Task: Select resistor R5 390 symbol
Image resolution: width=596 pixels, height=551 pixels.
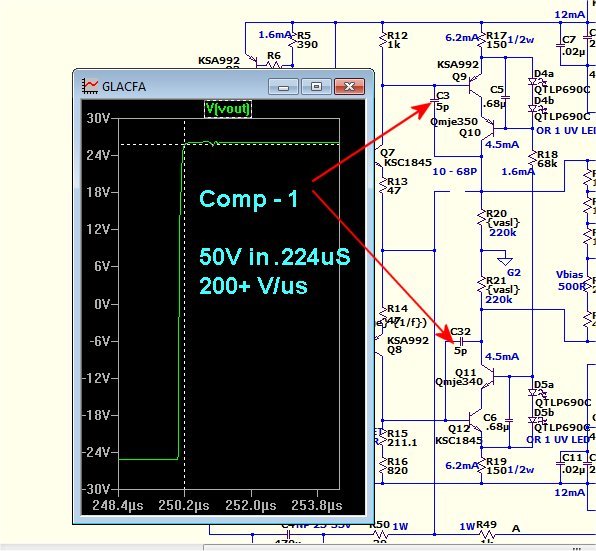Action: 293,40
